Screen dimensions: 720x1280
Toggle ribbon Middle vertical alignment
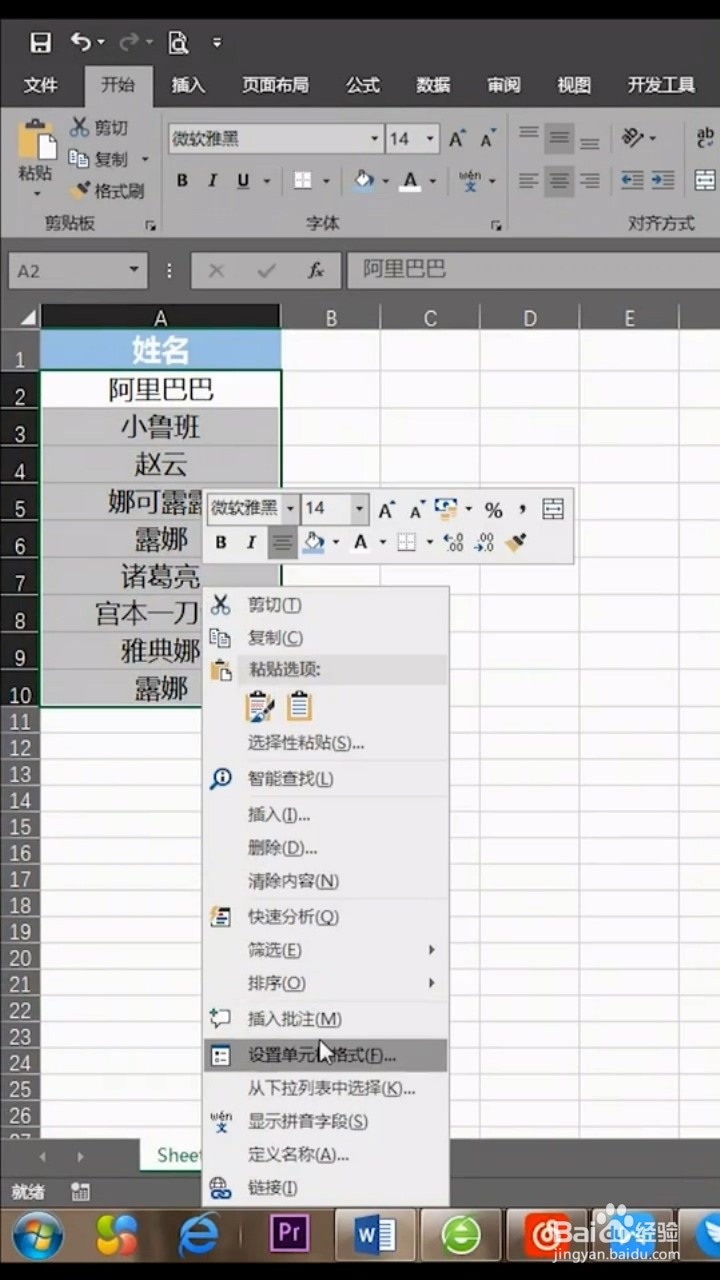559,138
